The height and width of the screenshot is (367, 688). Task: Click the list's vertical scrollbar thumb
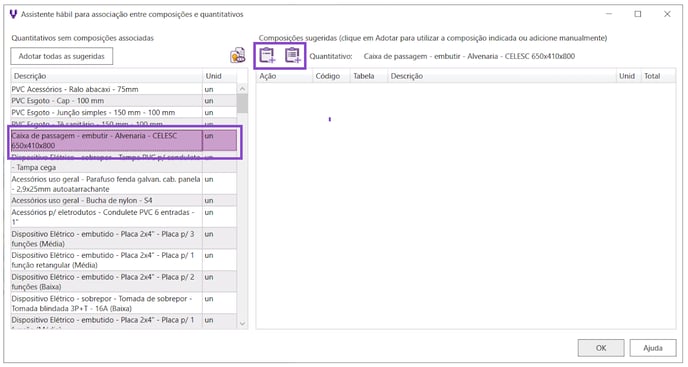[242, 104]
